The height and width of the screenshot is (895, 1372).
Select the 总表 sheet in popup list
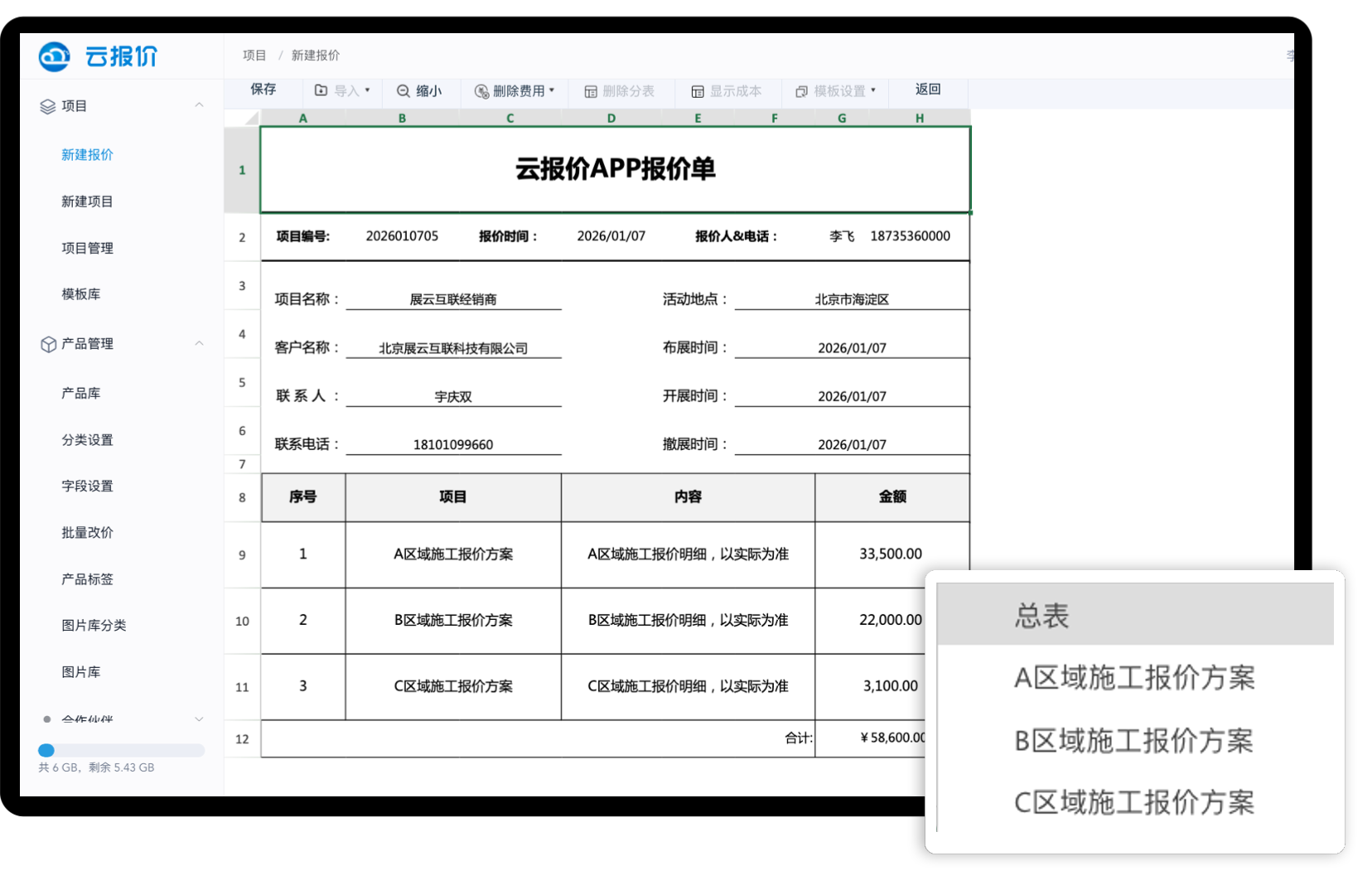[x=1135, y=615]
